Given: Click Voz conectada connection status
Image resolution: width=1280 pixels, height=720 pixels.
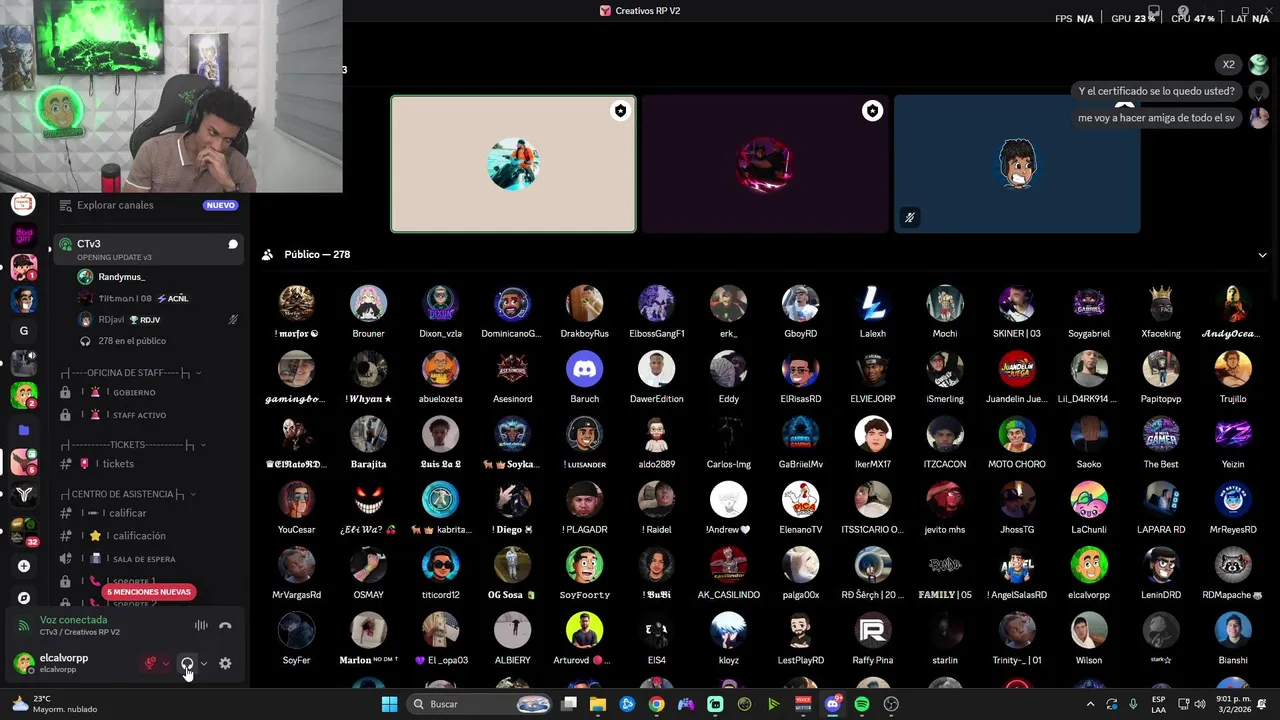Looking at the screenshot, I should 73,620.
